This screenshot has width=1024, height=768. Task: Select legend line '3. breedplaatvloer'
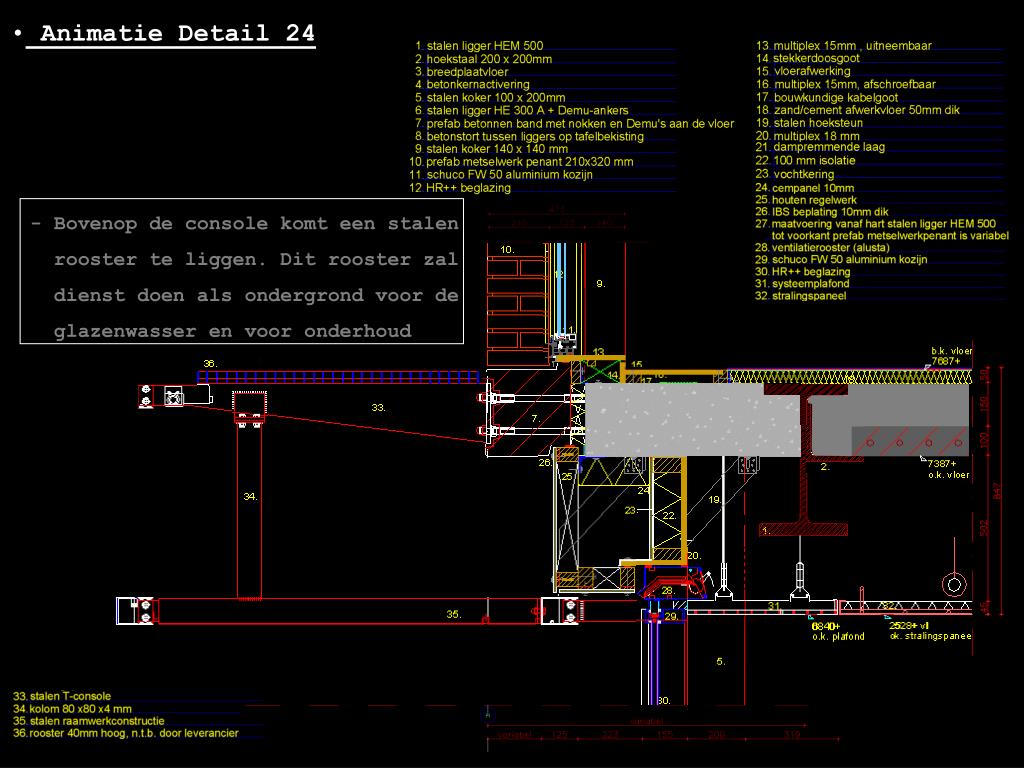[x=461, y=72]
